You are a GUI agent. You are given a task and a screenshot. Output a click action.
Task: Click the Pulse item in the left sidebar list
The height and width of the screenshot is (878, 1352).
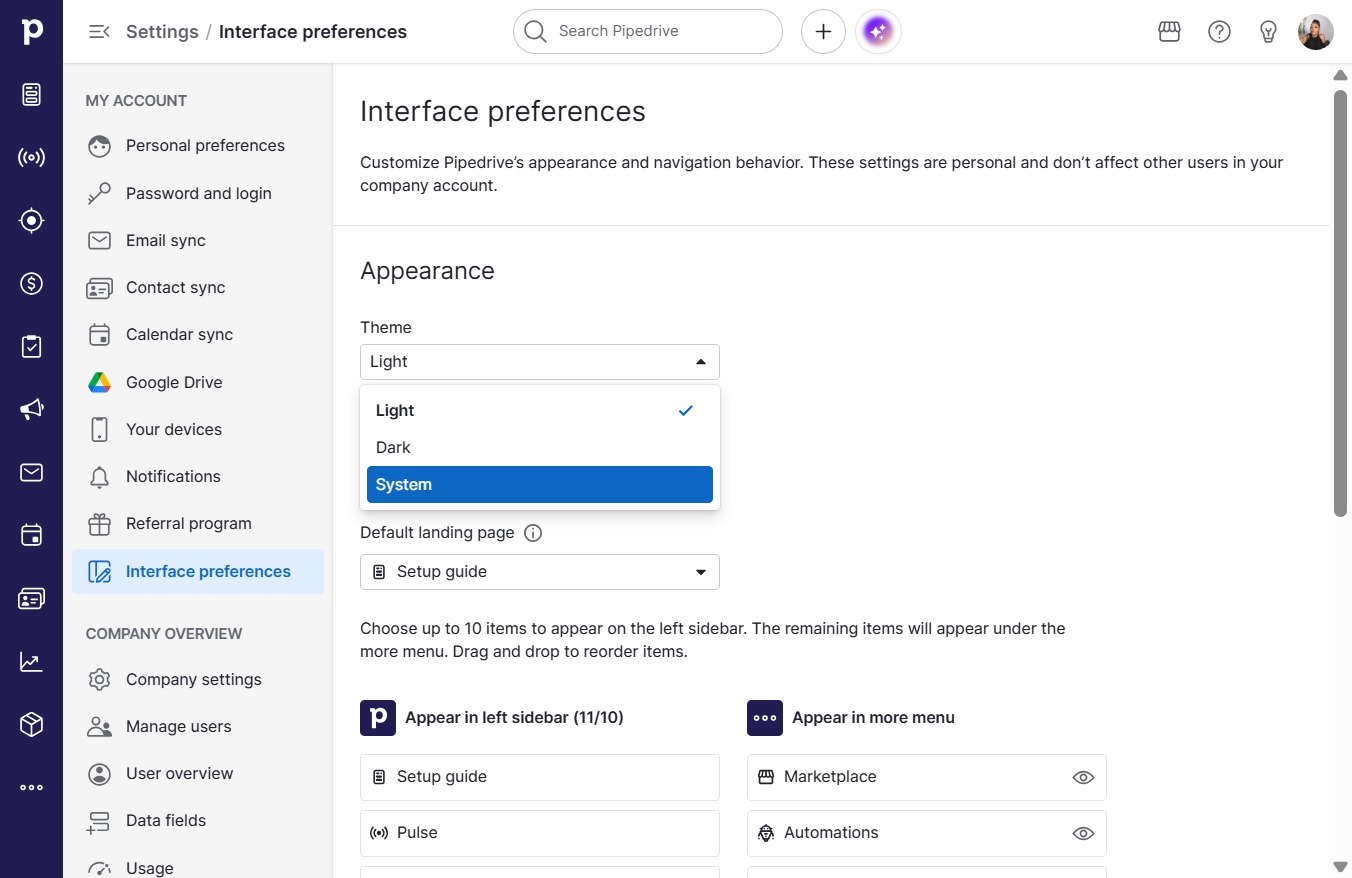point(540,833)
